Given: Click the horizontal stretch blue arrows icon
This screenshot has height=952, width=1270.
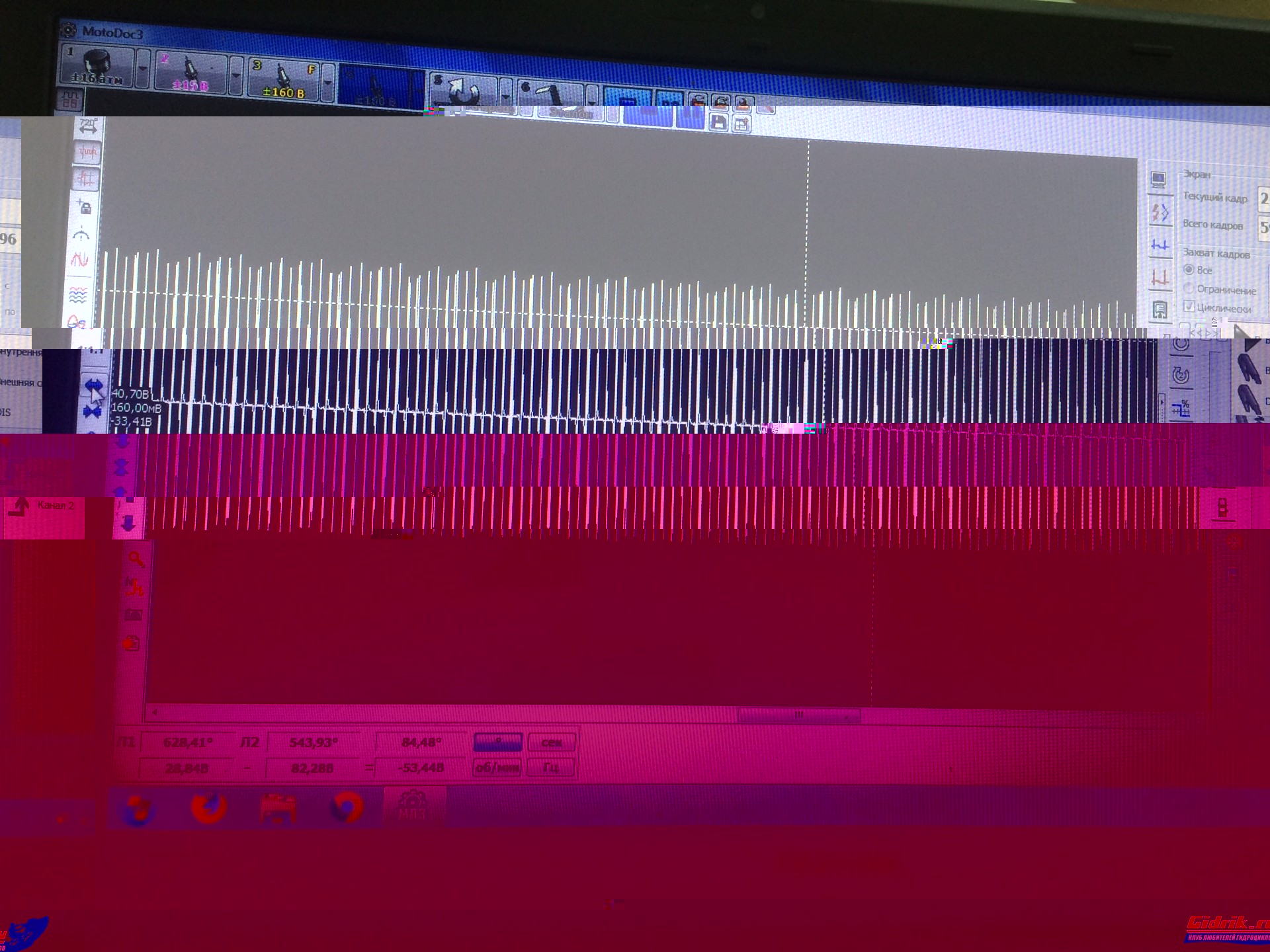Looking at the screenshot, I should point(93,385).
